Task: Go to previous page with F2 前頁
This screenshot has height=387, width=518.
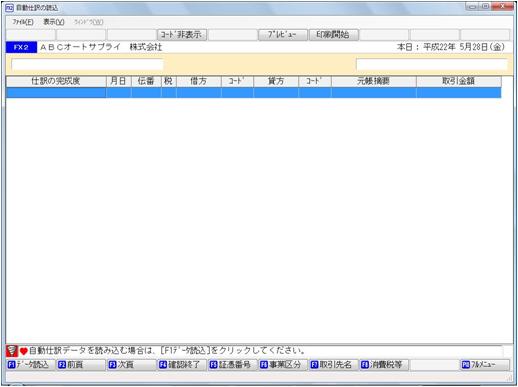Action: tap(81, 365)
